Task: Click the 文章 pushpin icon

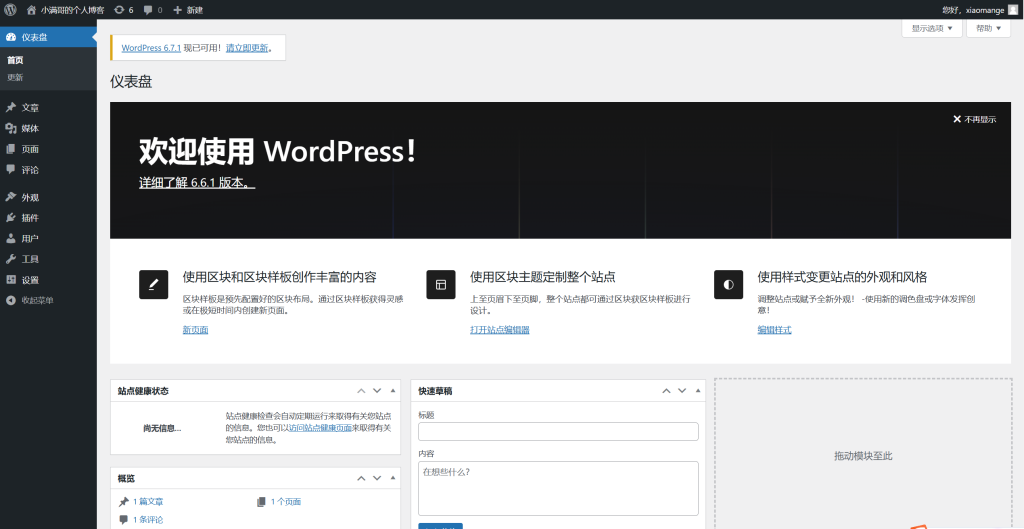Action: (10, 107)
